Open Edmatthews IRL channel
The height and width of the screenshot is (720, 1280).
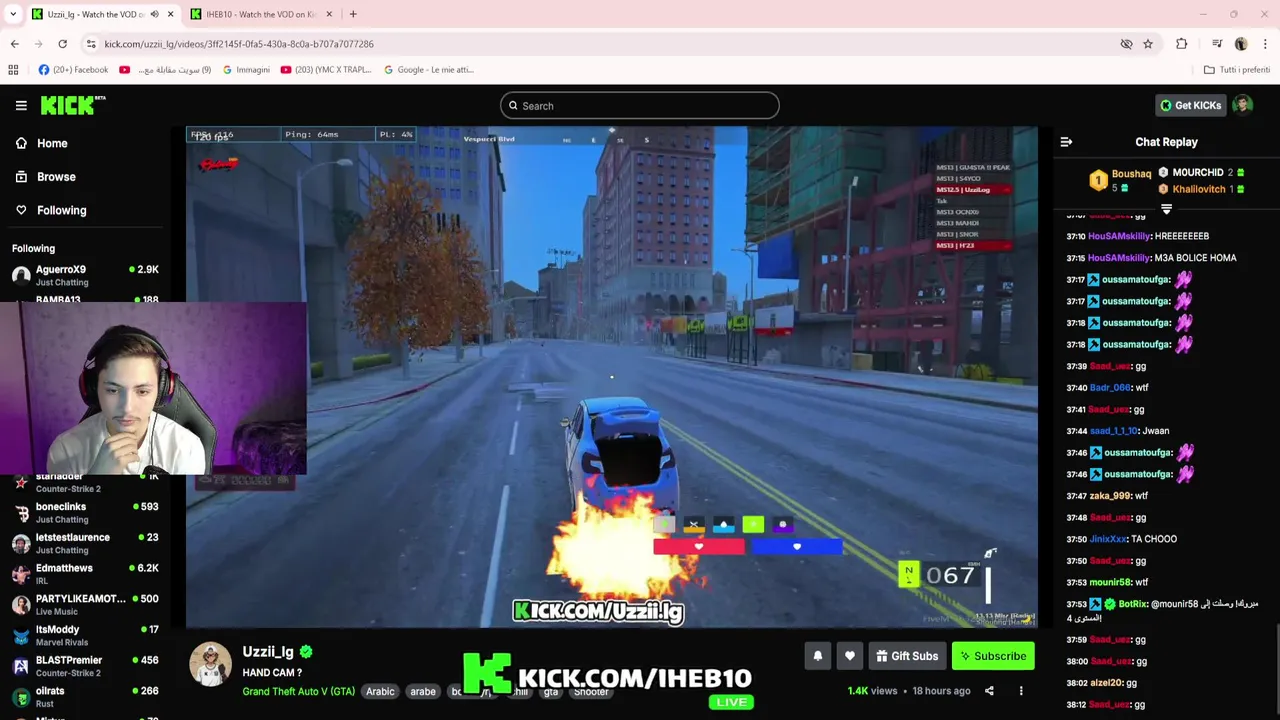tap(85, 574)
